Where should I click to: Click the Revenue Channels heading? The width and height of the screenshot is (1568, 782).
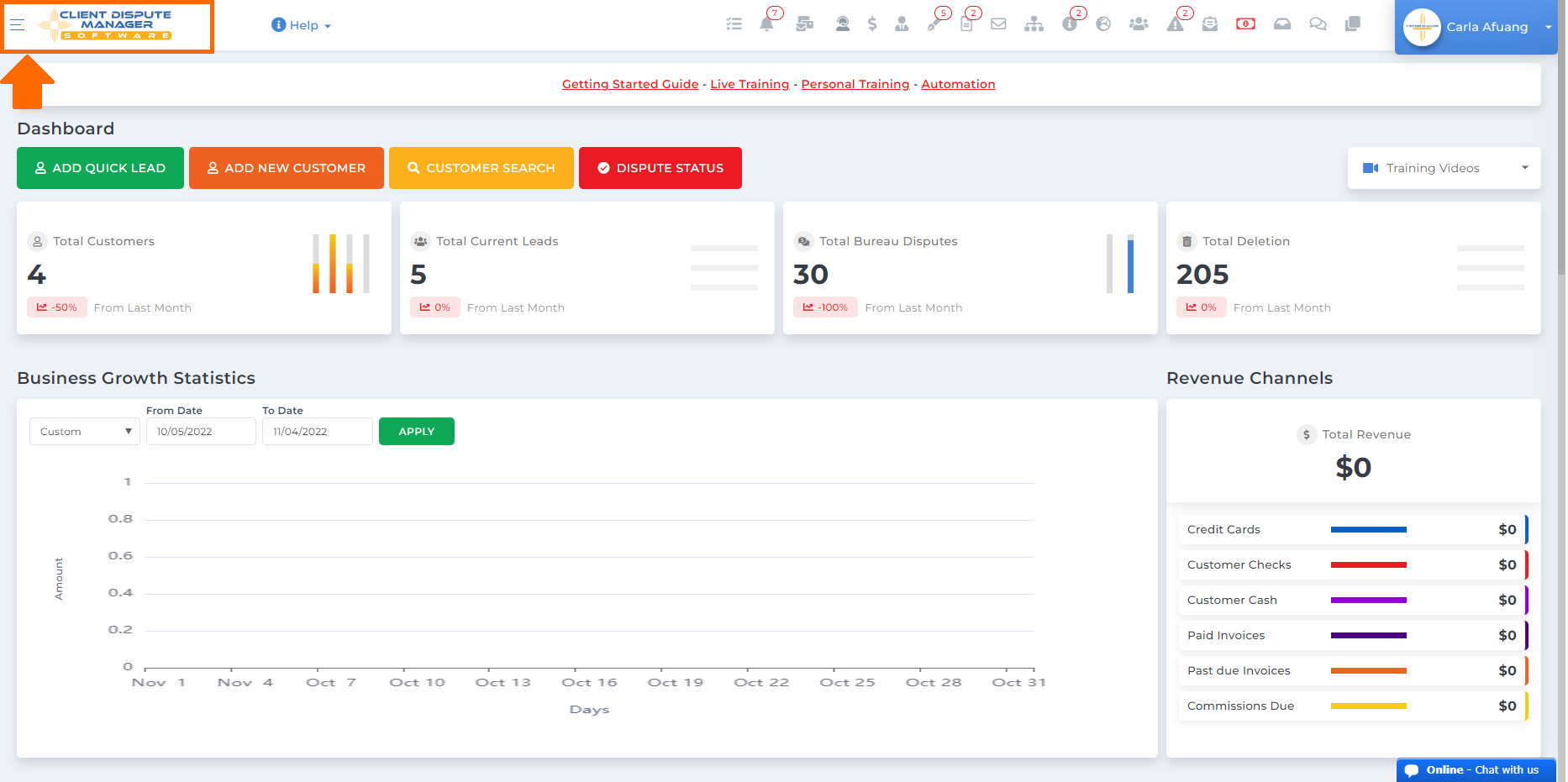pos(1250,378)
